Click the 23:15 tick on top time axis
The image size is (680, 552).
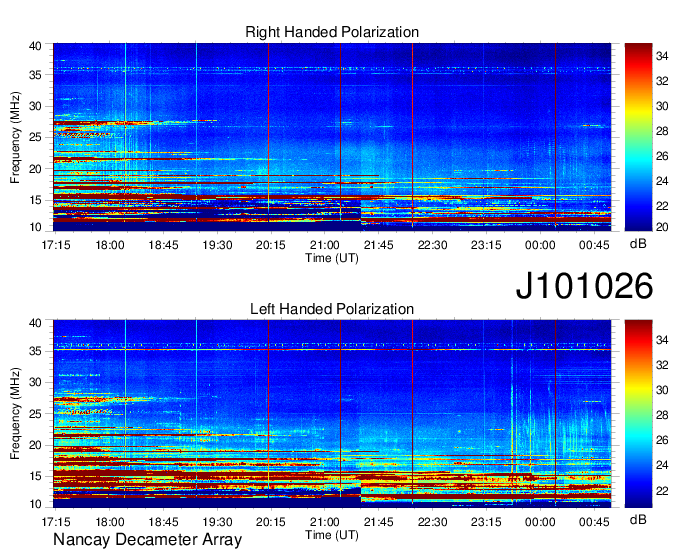[x=486, y=245]
